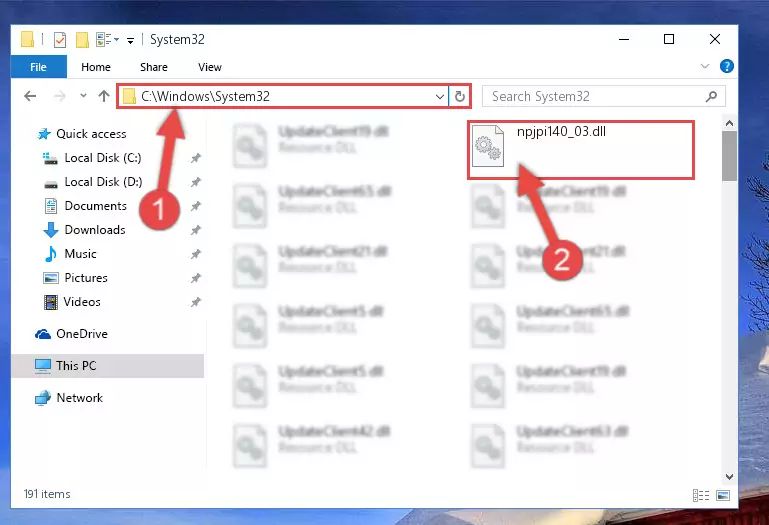Viewport: 769px width, 525px height.
Task: Open the File menu tab
Action: (x=38, y=67)
